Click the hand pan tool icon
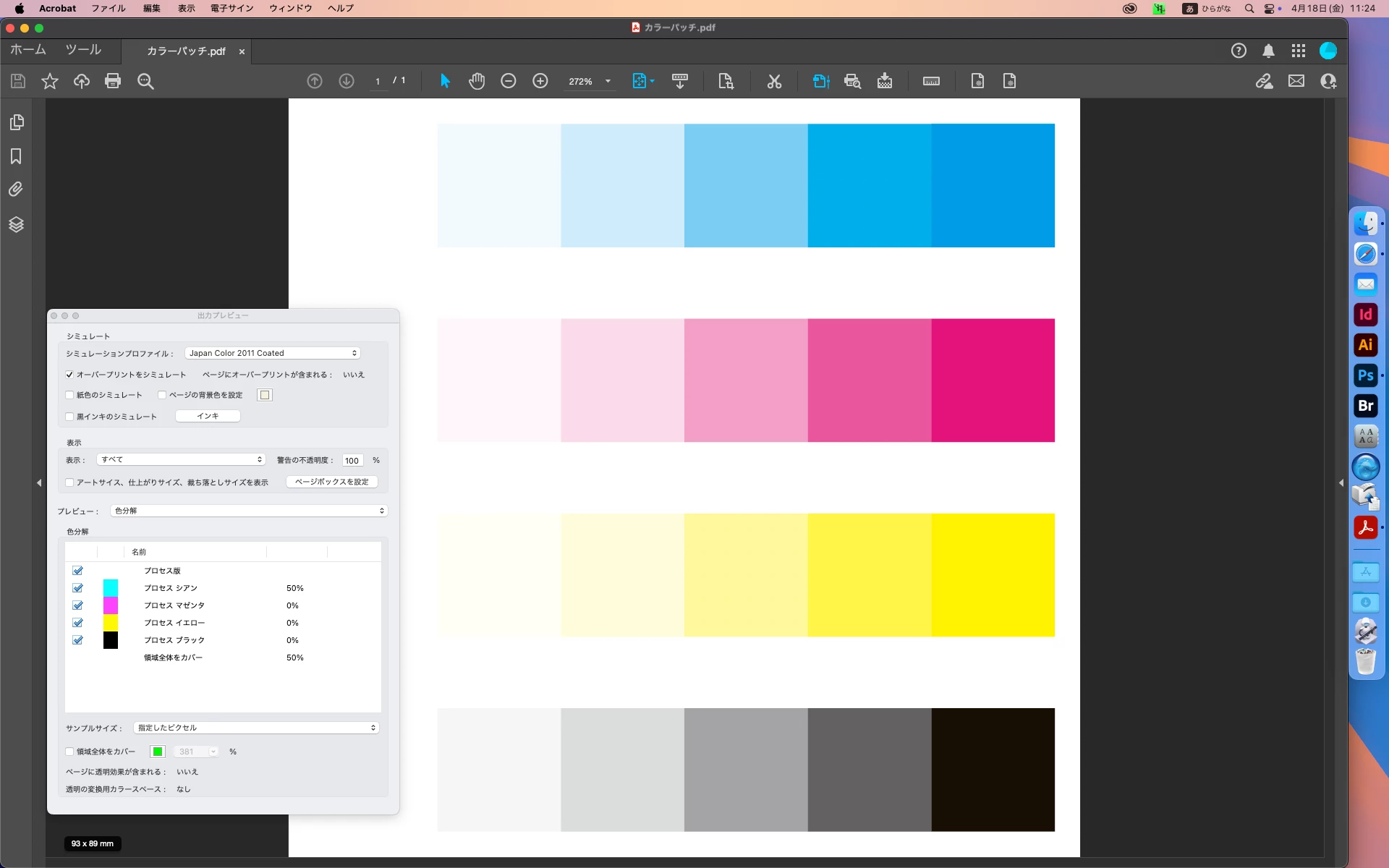 pyautogui.click(x=476, y=81)
